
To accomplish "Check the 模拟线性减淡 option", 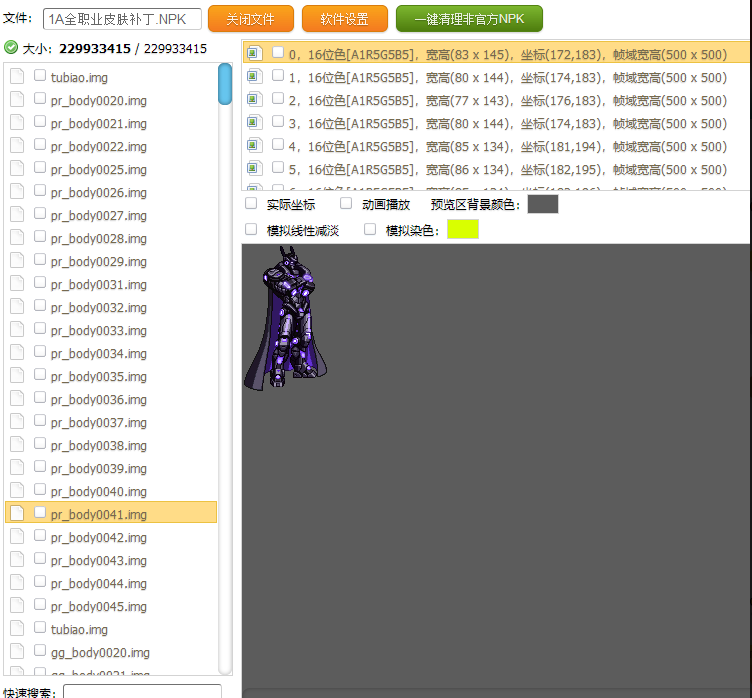I will 251,230.
